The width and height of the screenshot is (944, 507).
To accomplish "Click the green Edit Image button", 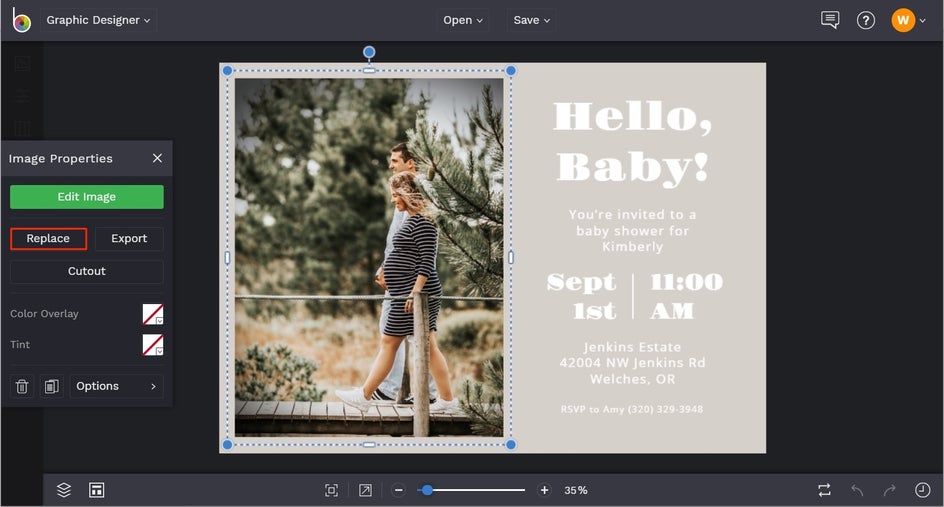I will pyautogui.click(x=87, y=197).
